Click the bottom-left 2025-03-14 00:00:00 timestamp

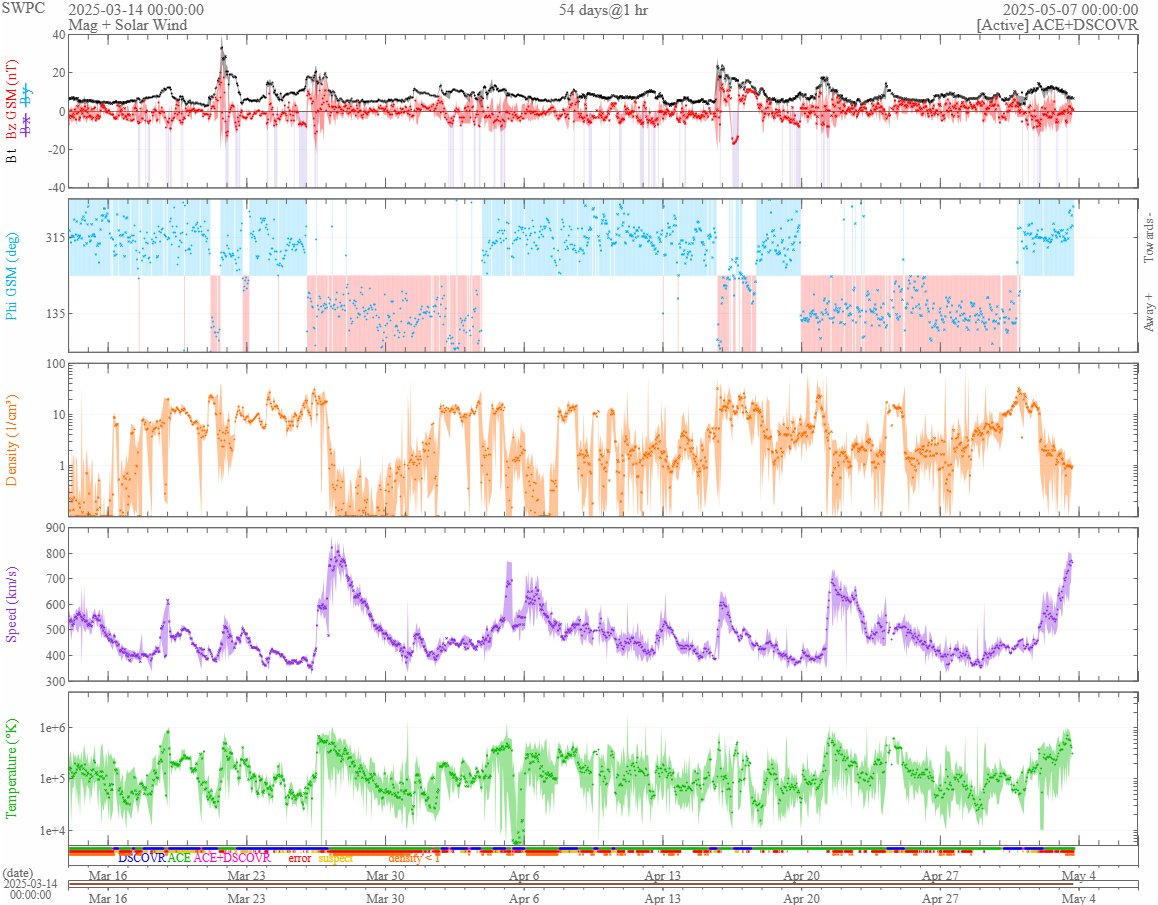[x=30, y=889]
